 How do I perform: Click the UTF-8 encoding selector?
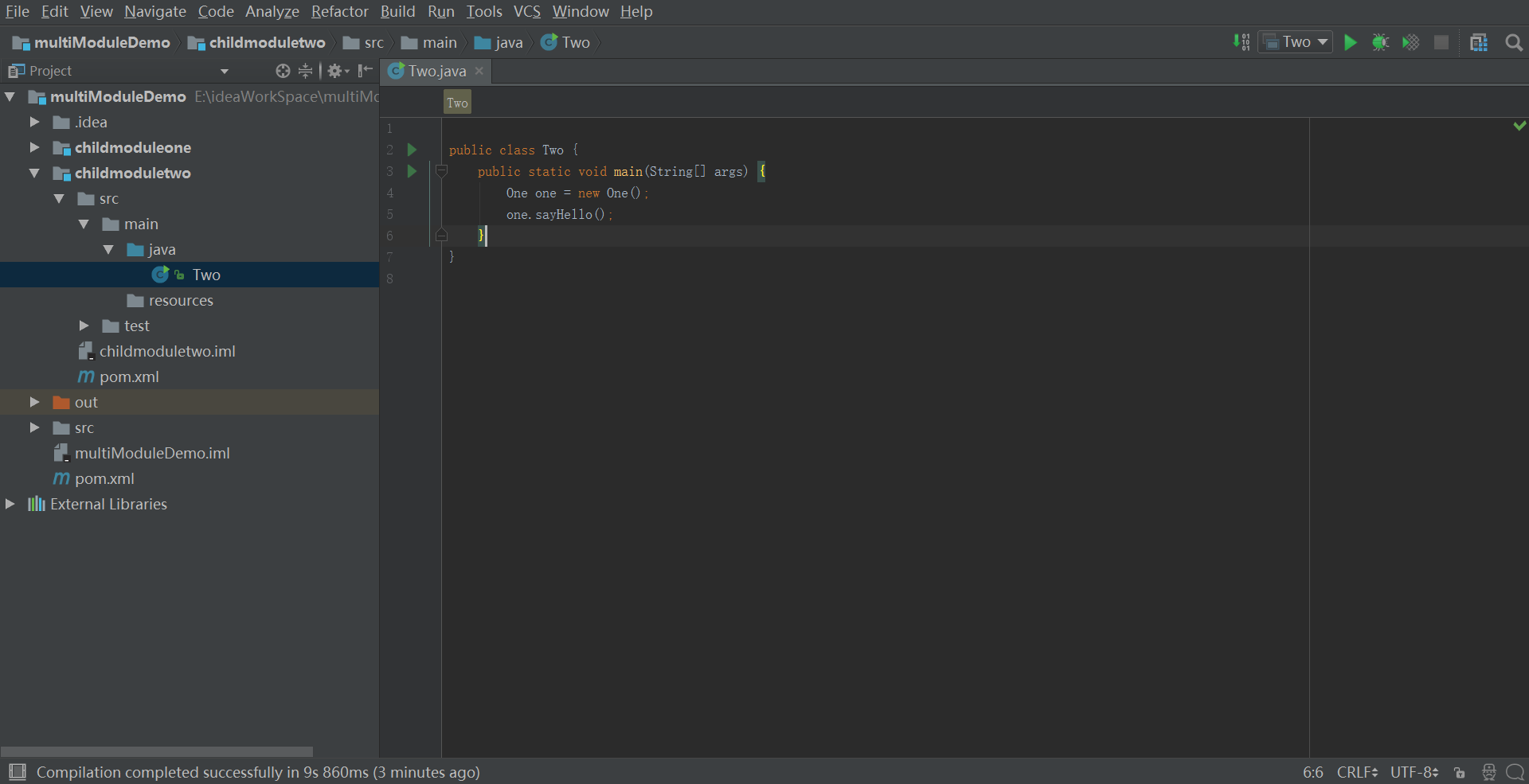pos(1414,773)
